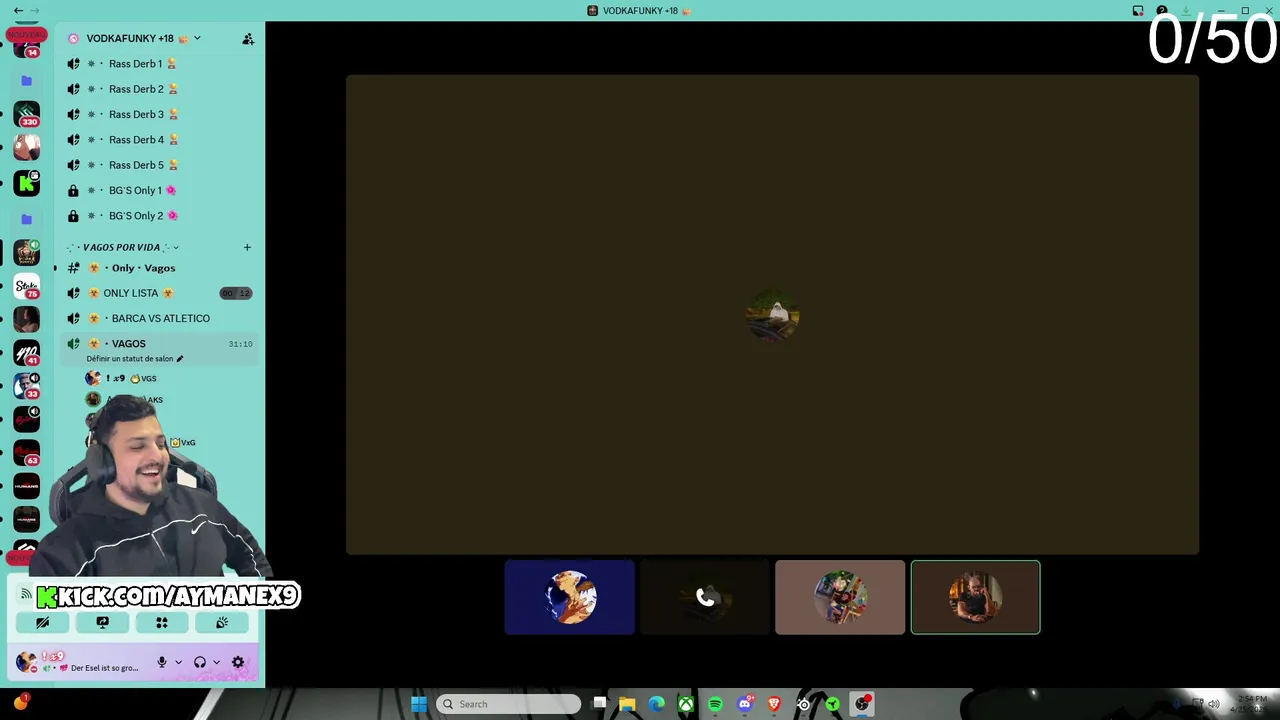1280x720 pixels.
Task: Click Définir un statut de salon
Action: click(134, 359)
